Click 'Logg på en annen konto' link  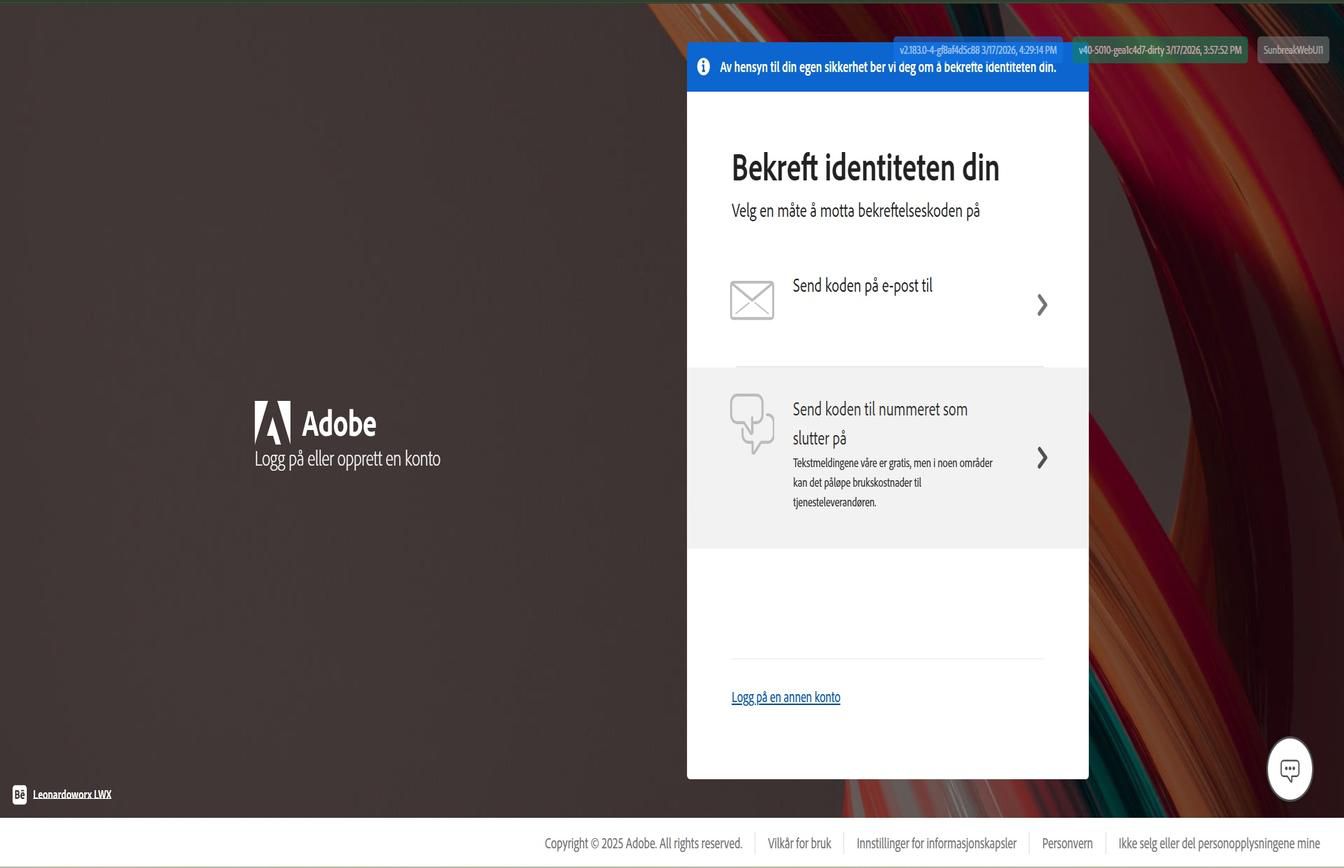point(785,697)
